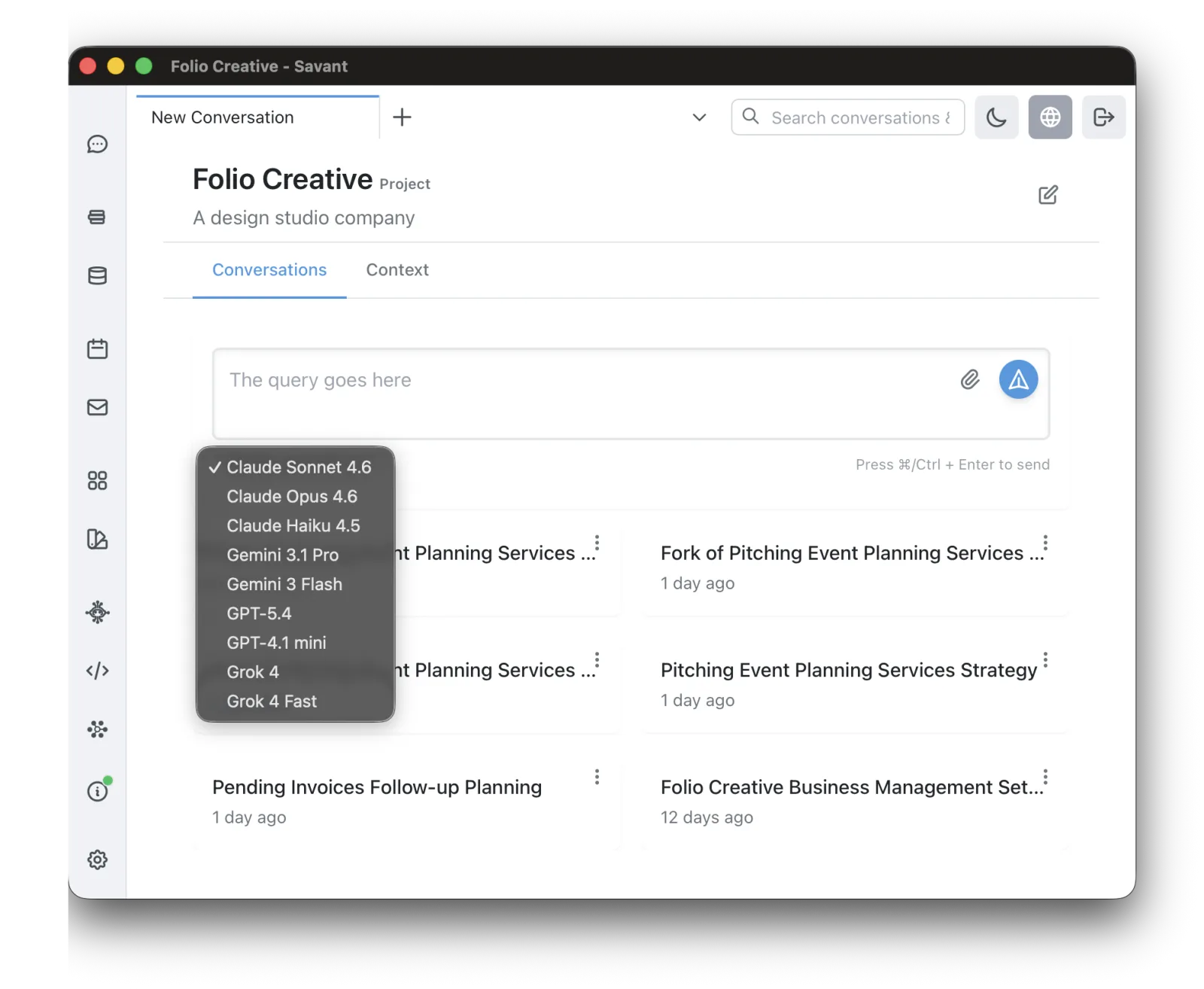Toggle dark mode with the moon button

point(996,117)
